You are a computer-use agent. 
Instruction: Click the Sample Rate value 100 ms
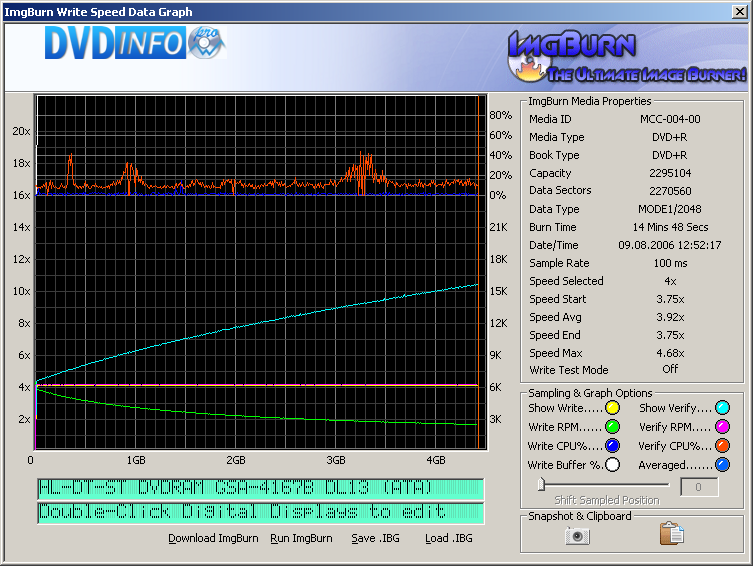pos(670,263)
